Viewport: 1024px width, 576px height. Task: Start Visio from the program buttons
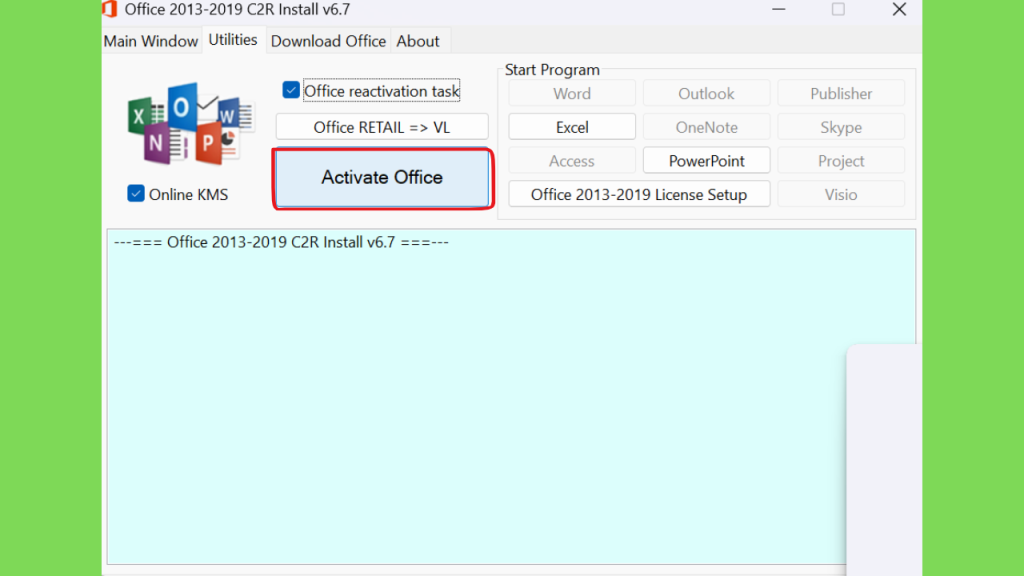click(841, 195)
